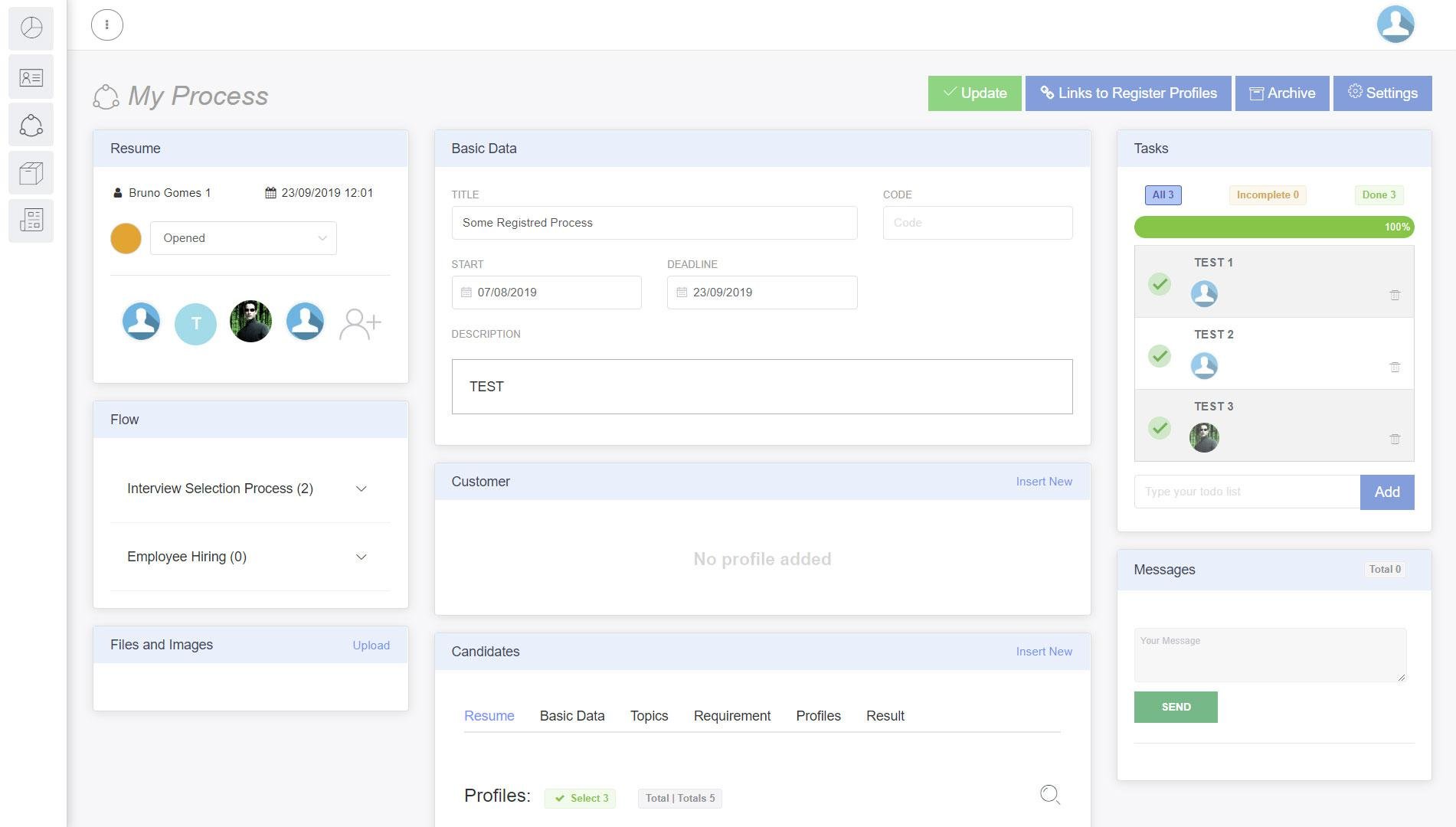Viewport: 1456px width, 827px height.
Task: Open the list layout sidebar icon
Action: [x=31, y=221]
